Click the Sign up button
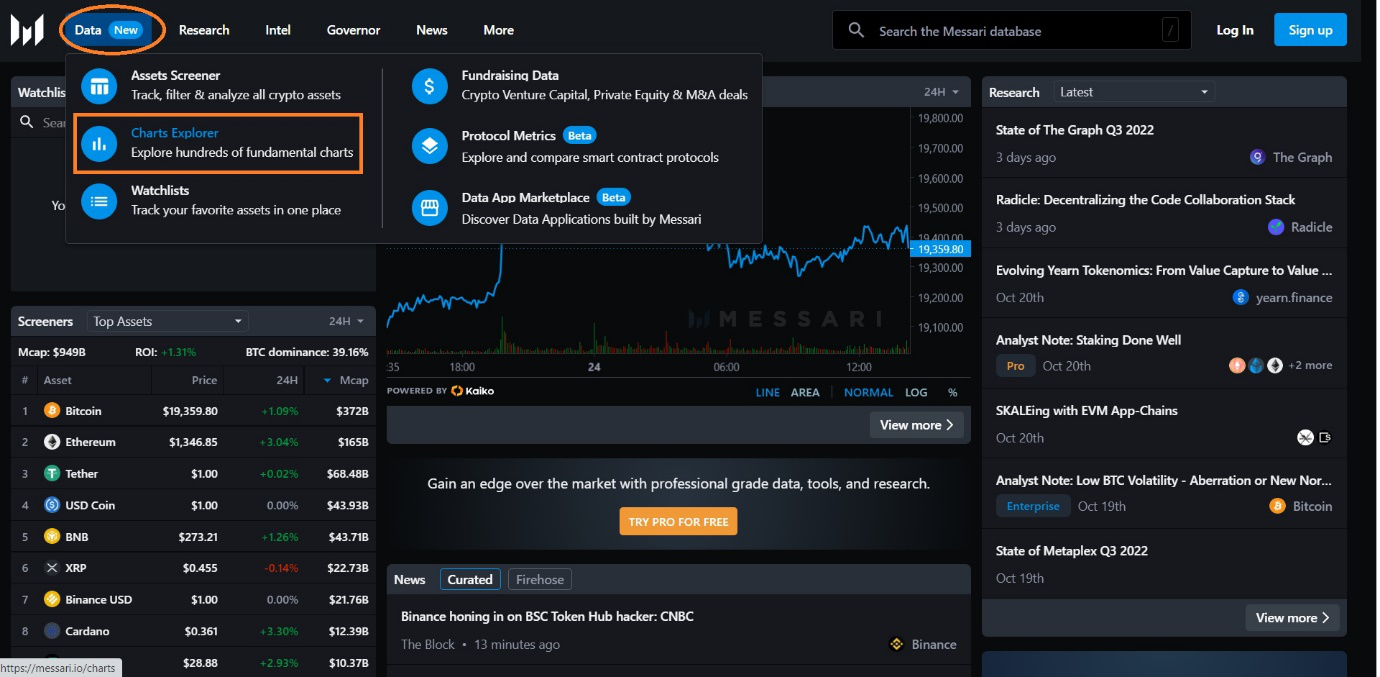This screenshot has height=677, width=1380. [x=1310, y=30]
